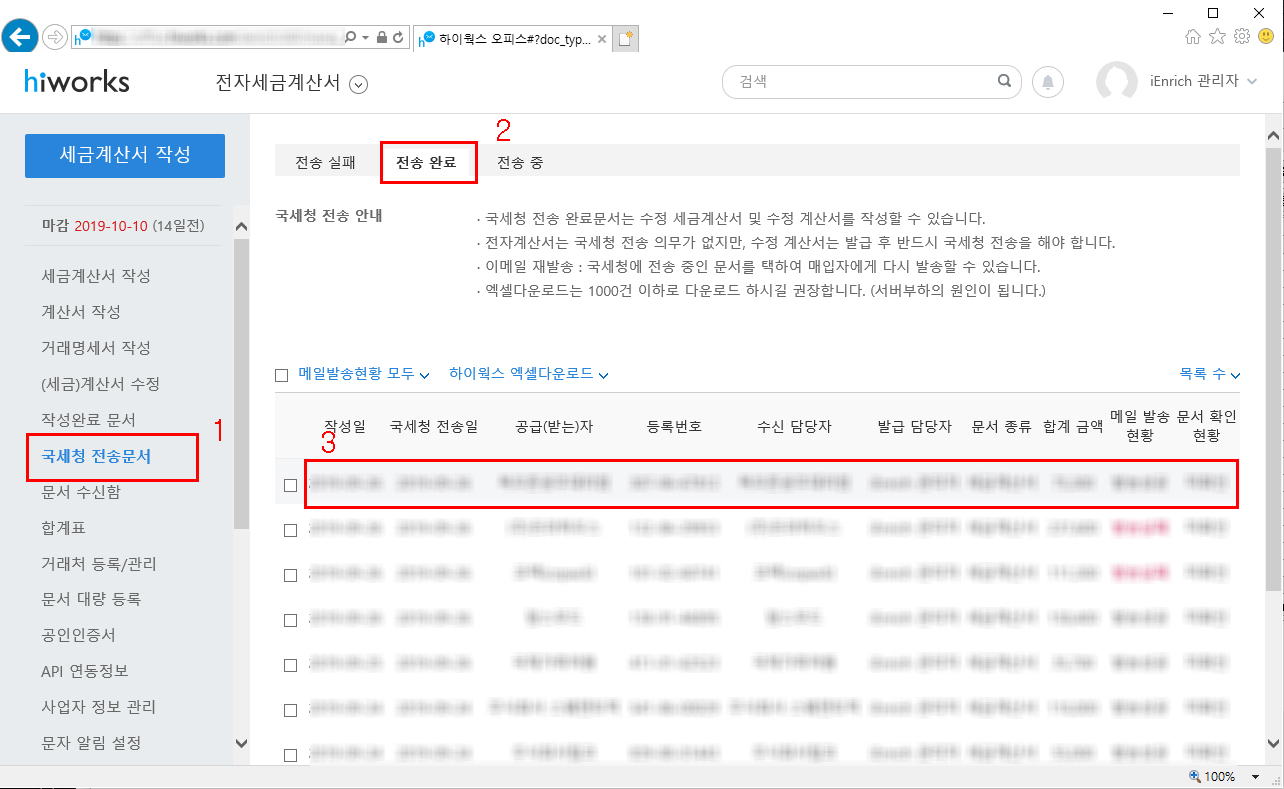Click the hiworks logo
Screen dimensions: 1284x789
[x=77, y=82]
